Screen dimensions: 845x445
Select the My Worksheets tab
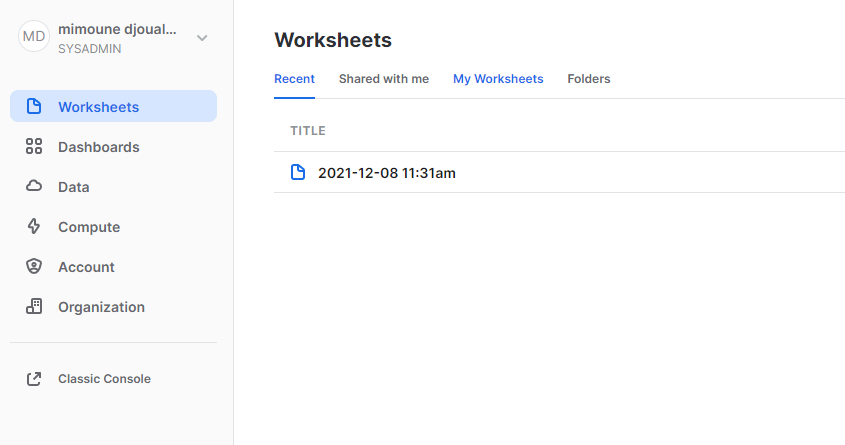click(498, 79)
